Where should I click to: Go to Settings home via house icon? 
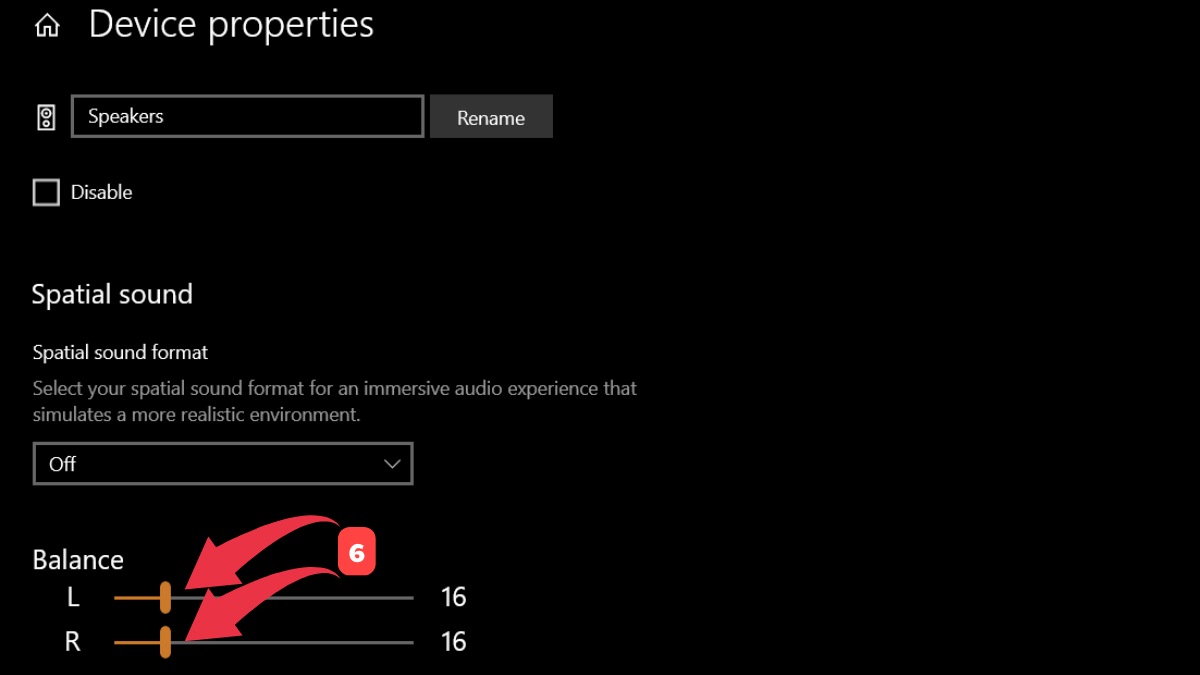(x=46, y=26)
